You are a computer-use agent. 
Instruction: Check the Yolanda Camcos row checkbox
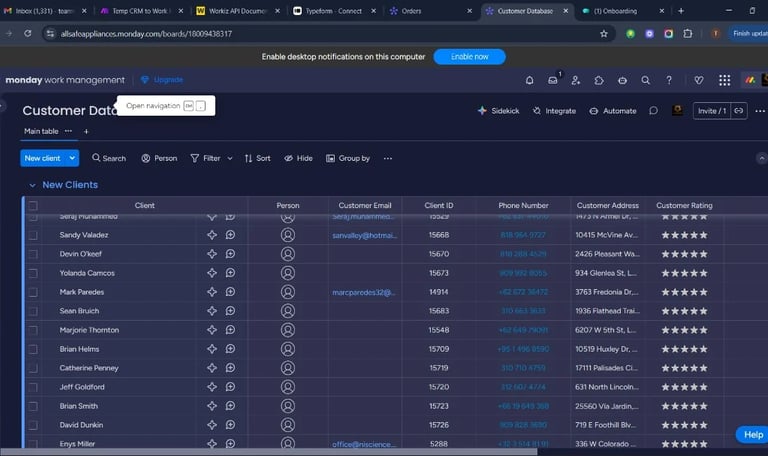pos(33,273)
